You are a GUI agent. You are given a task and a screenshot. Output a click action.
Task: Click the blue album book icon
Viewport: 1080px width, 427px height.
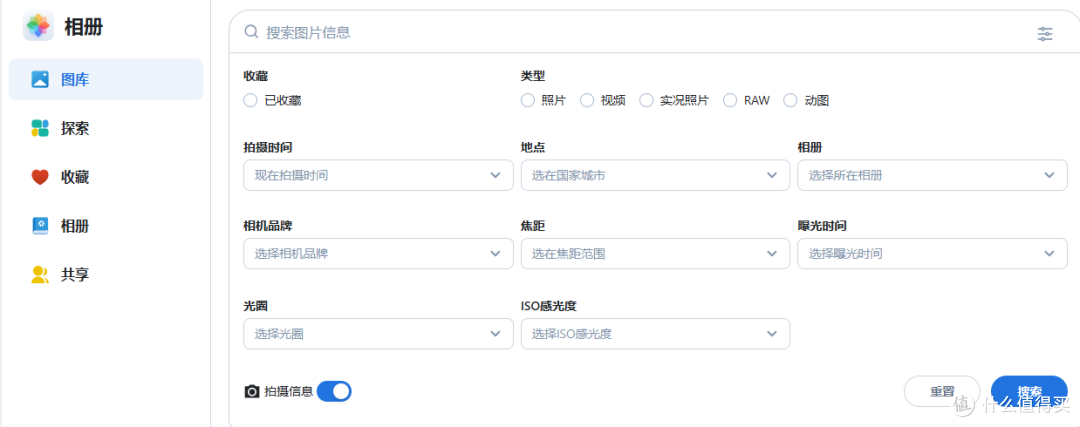coord(40,226)
